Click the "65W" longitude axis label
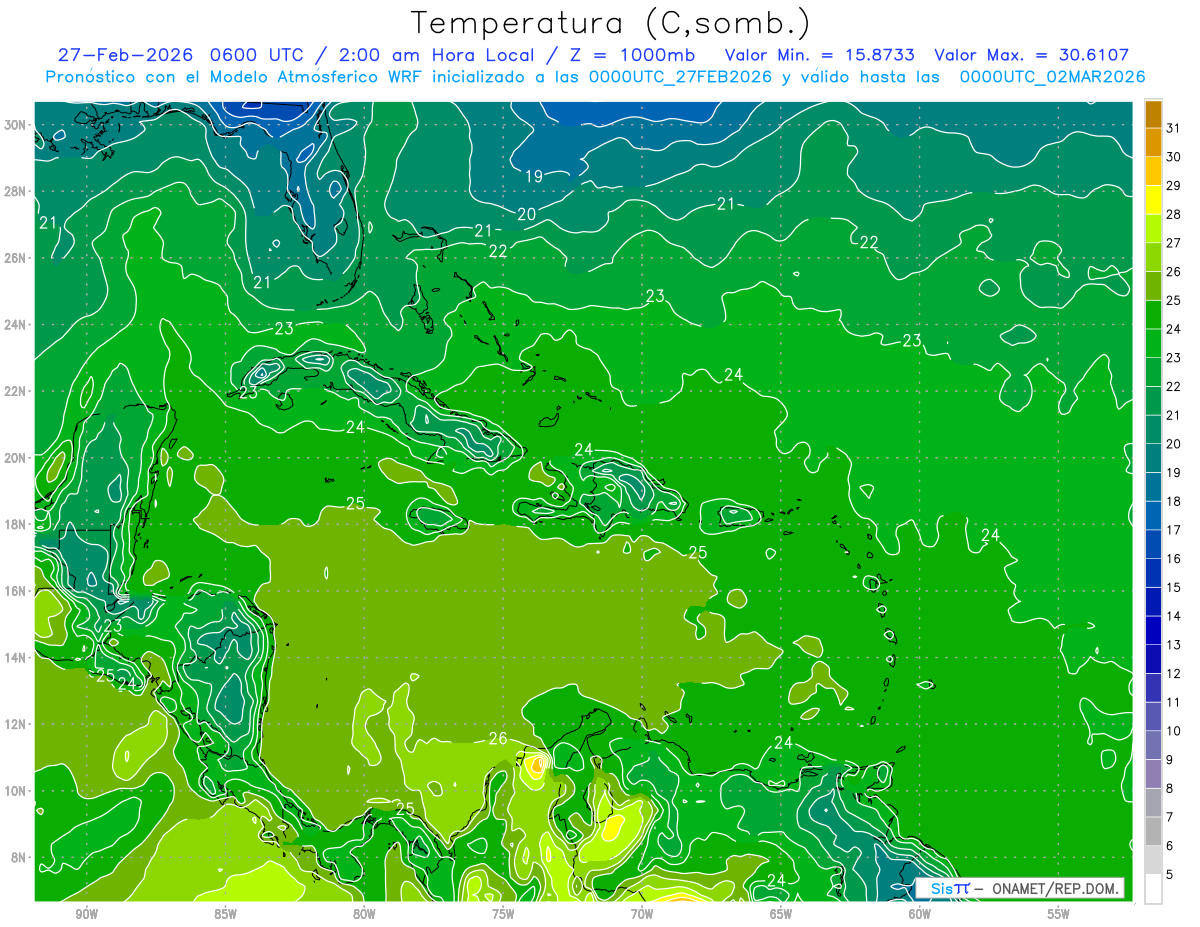 [x=781, y=914]
